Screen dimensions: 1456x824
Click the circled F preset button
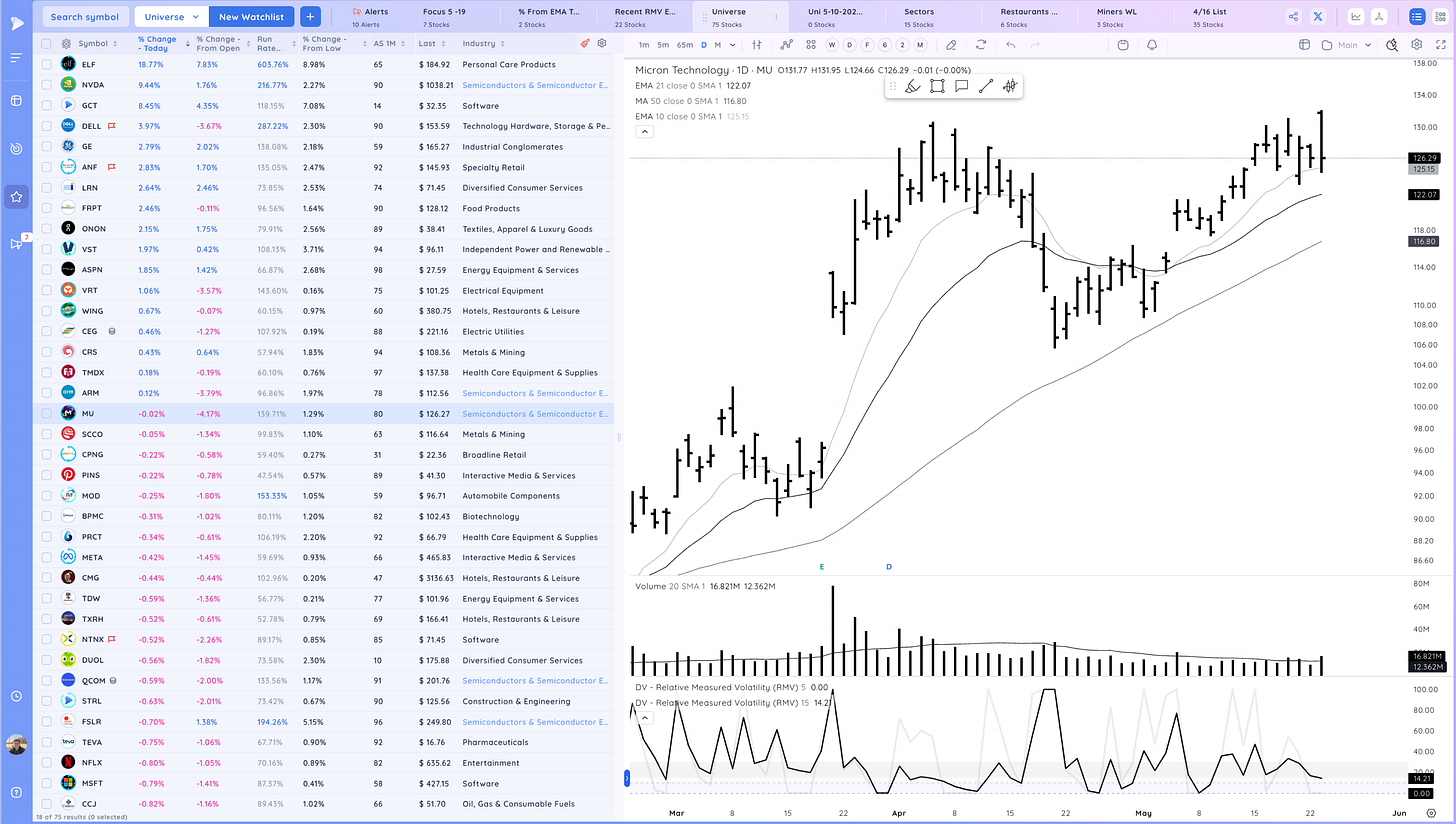pyautogui.click(x=869, y=44)
